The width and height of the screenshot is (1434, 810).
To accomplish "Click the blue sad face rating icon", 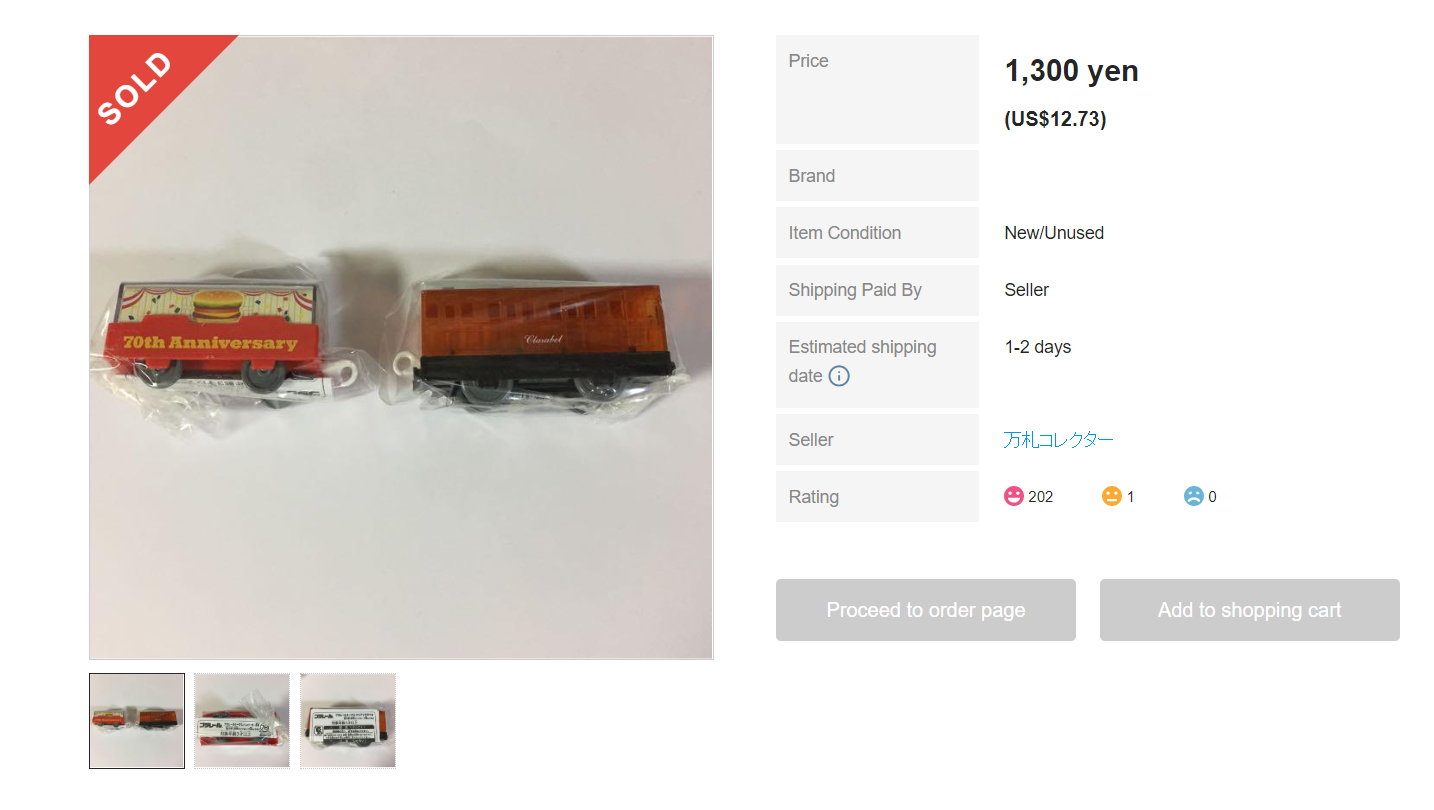I will [x=1193, y=496].
